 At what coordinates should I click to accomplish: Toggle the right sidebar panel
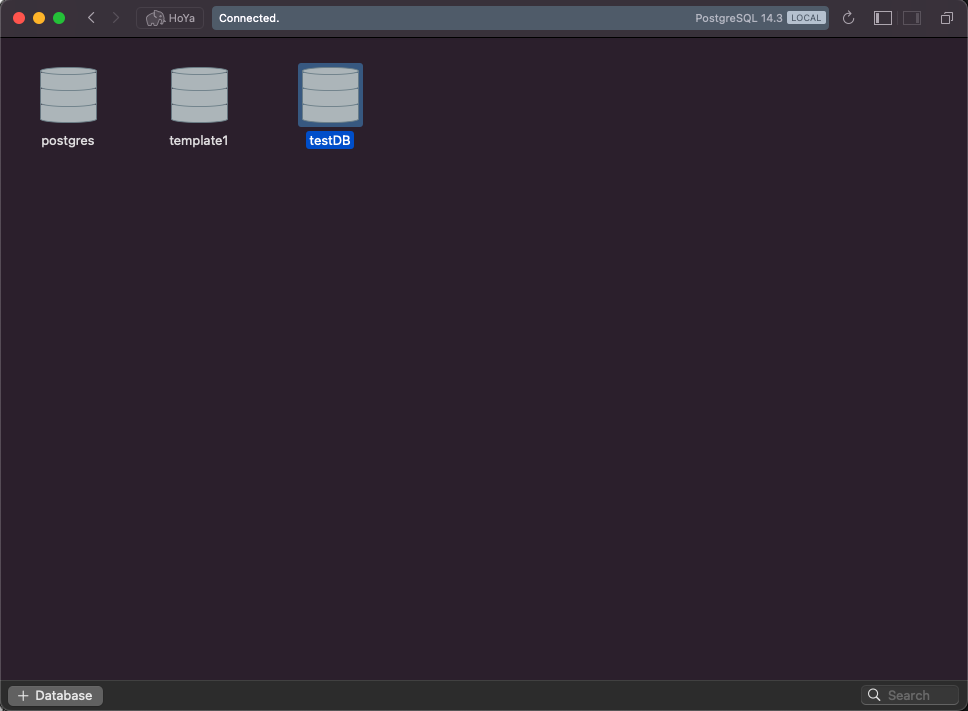coord(912,18)
